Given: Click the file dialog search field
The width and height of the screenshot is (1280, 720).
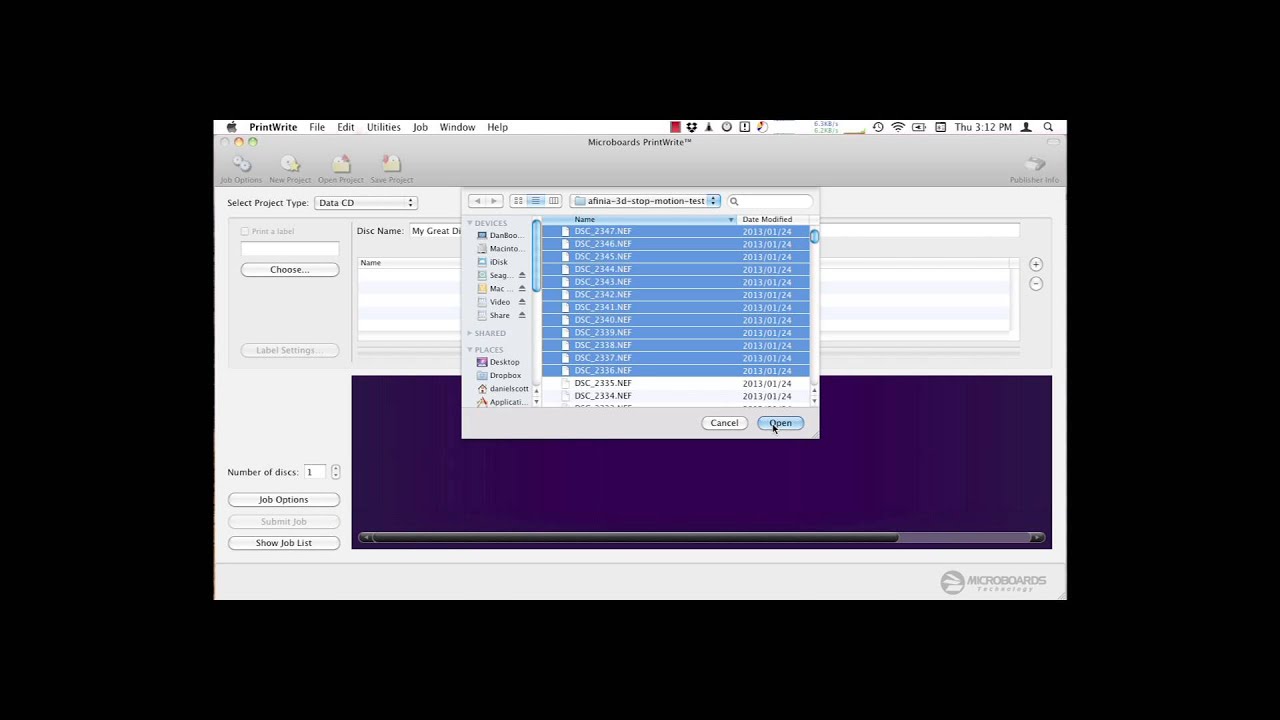Looking at the screenshot, I should click(x=769, y=201).
